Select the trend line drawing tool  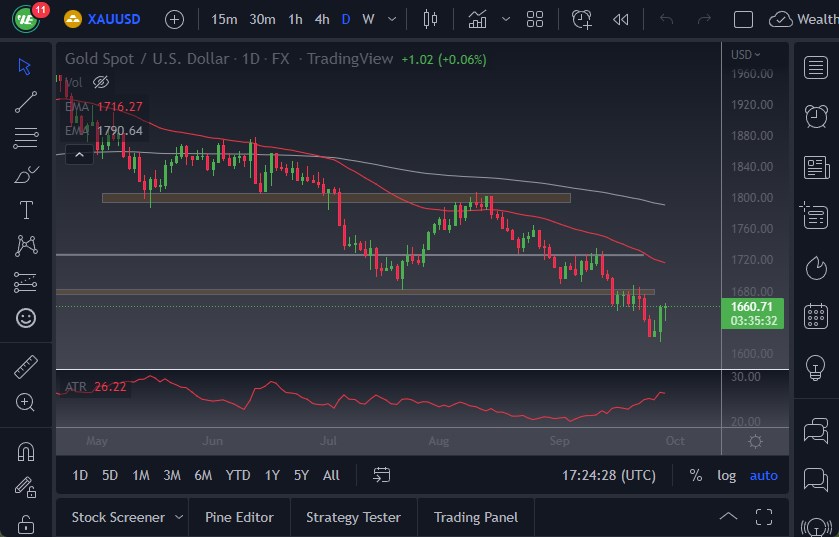(x=26, y=101)
